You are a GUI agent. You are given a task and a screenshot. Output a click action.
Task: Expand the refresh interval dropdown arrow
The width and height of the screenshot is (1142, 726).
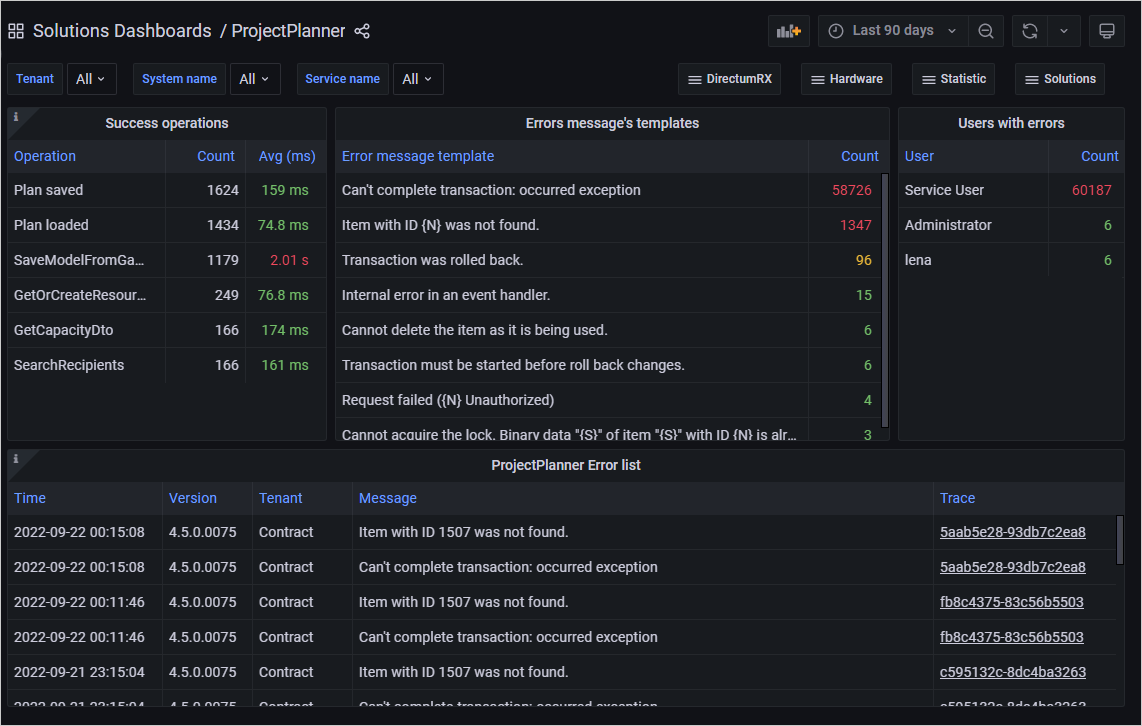(x=1064, y=31)
